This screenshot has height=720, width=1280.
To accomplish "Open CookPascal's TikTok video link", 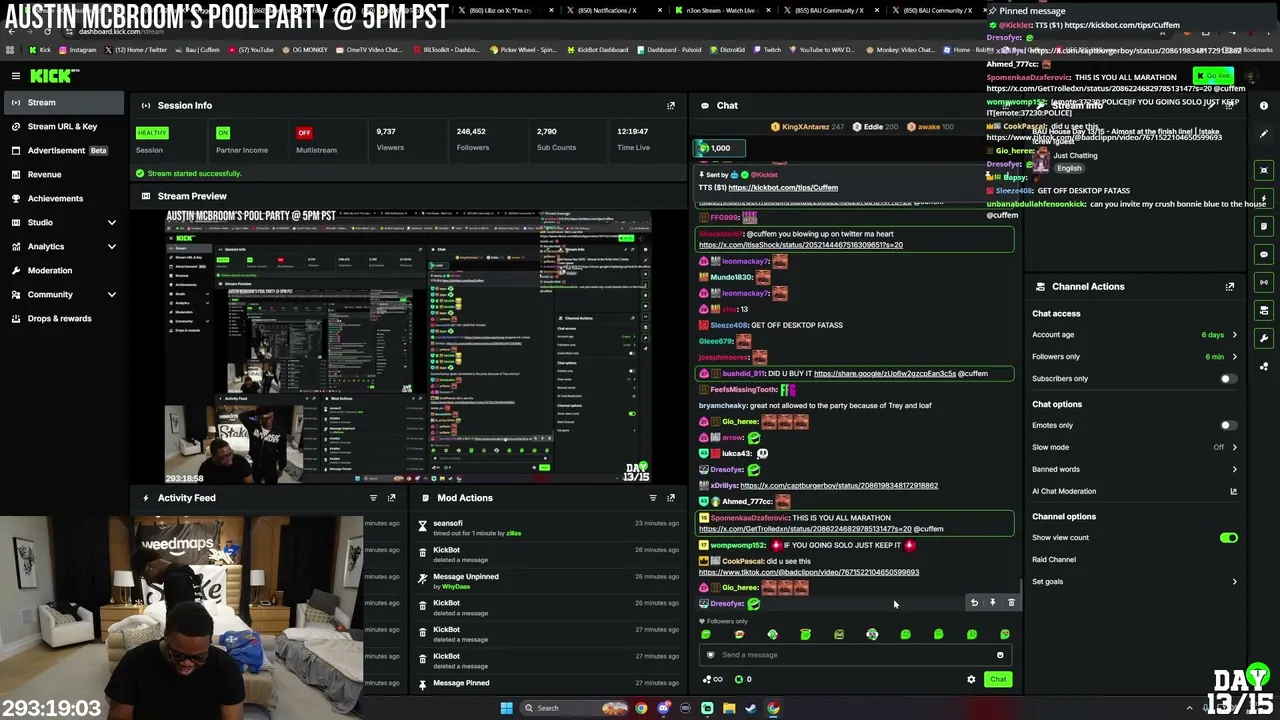I will coord(809,573).
